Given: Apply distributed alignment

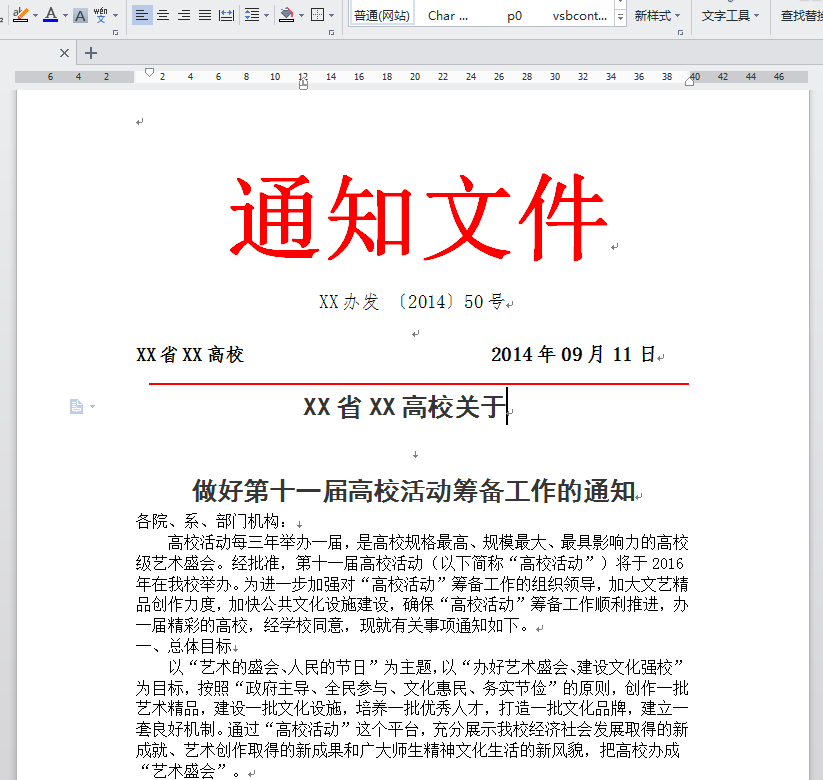Looking at the screenshot, I should (x=226, y=15).
